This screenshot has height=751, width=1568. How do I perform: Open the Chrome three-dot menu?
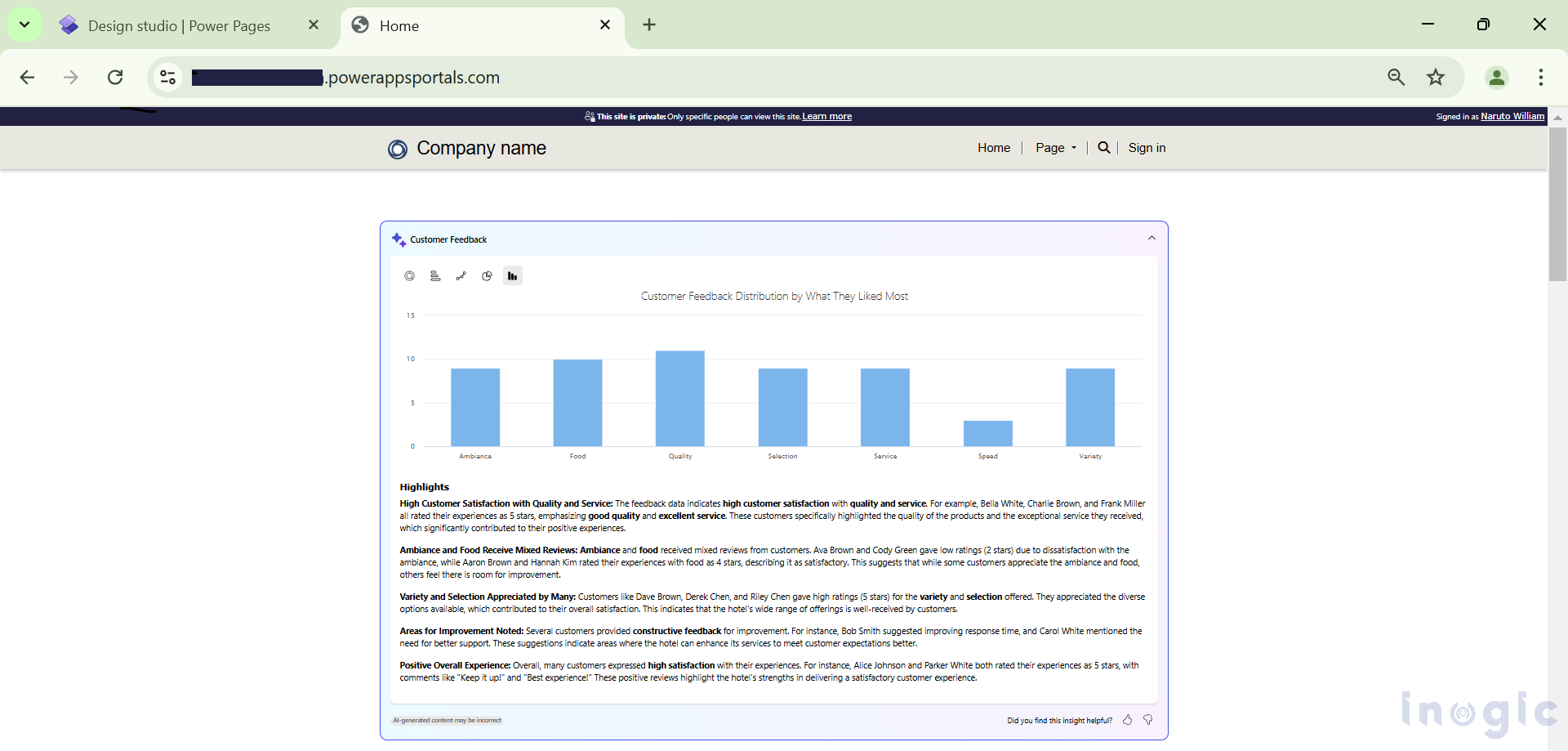tap(1541, 77)
